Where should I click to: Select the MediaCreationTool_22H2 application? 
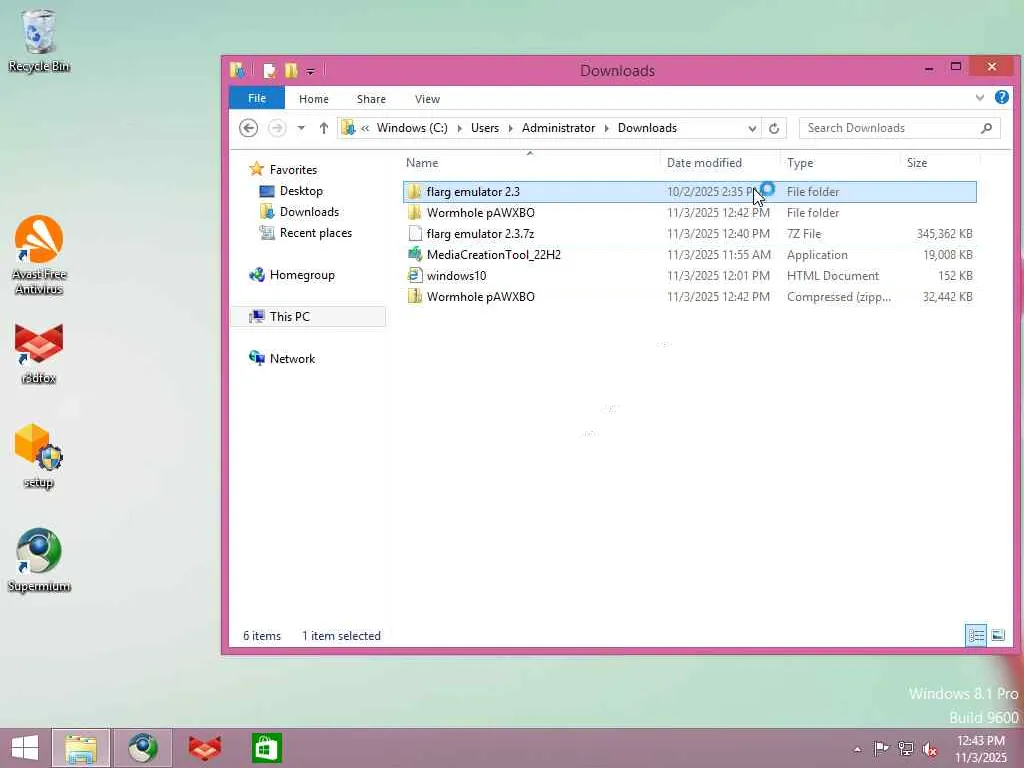690,255
